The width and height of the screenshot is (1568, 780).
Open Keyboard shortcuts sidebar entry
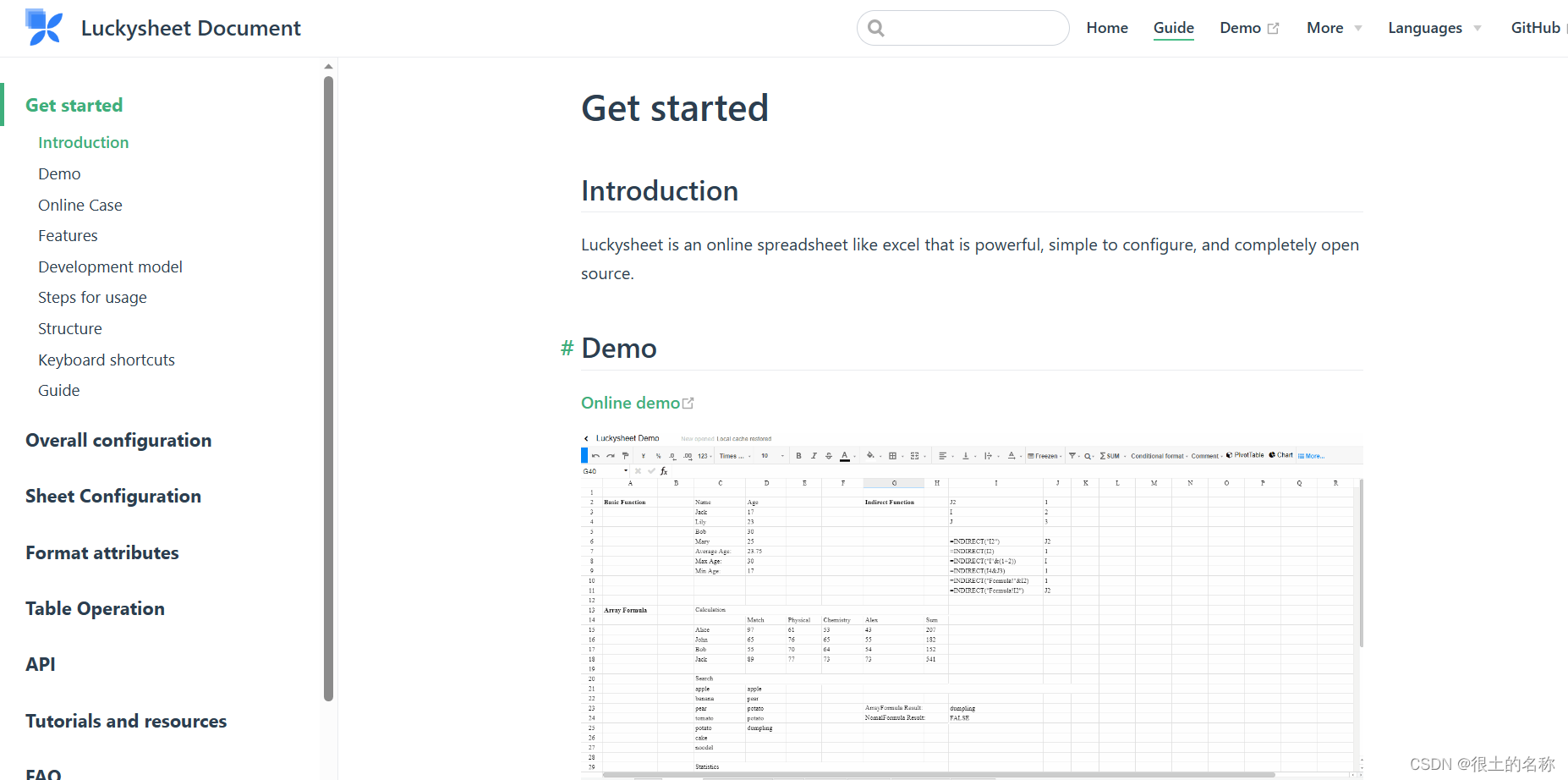pos(107,360)
